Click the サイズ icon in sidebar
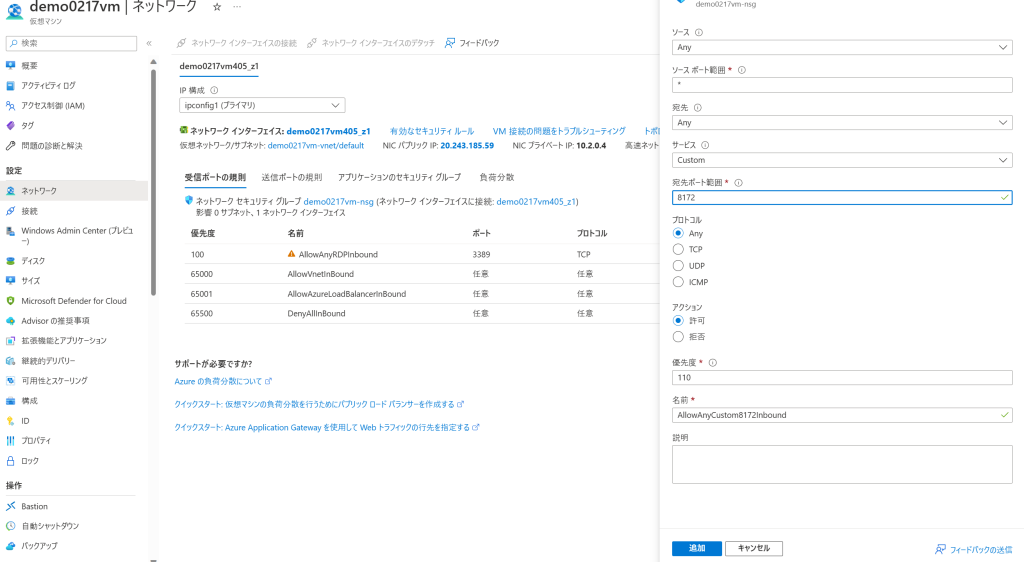 (x=10, y=281)
